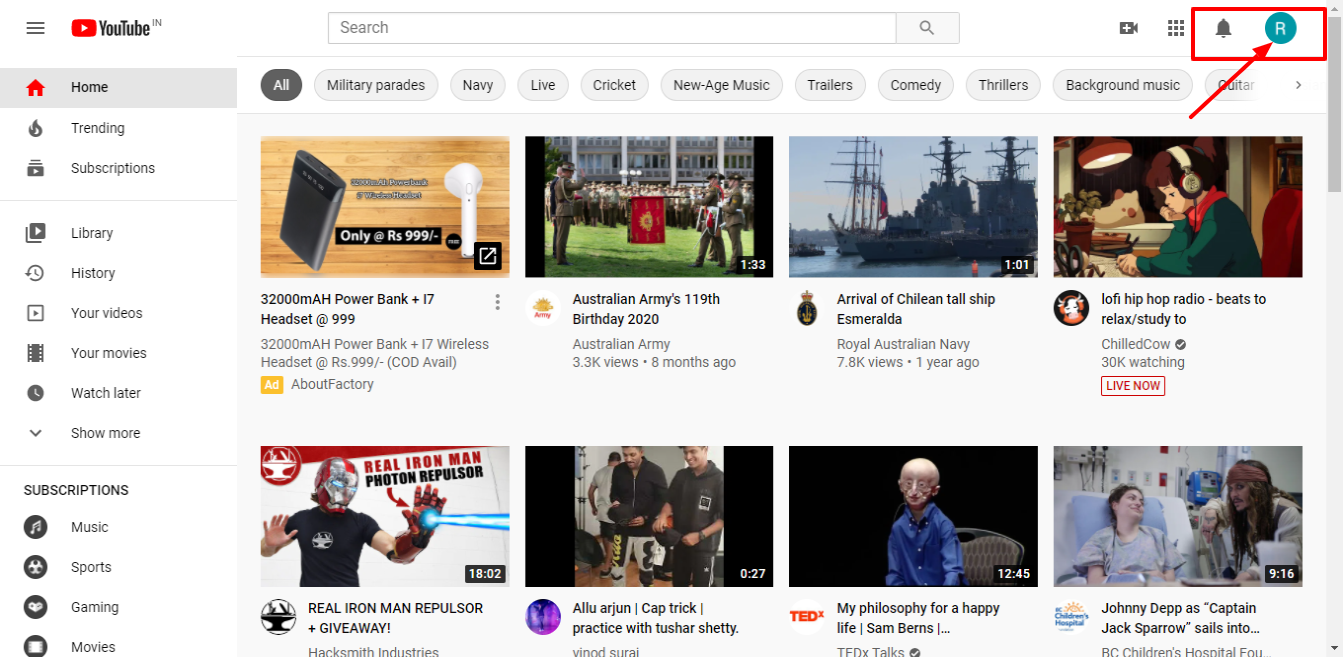Click the Subscriptions icon in sidebar
The image size is (1343, 657).
(36, 168)
